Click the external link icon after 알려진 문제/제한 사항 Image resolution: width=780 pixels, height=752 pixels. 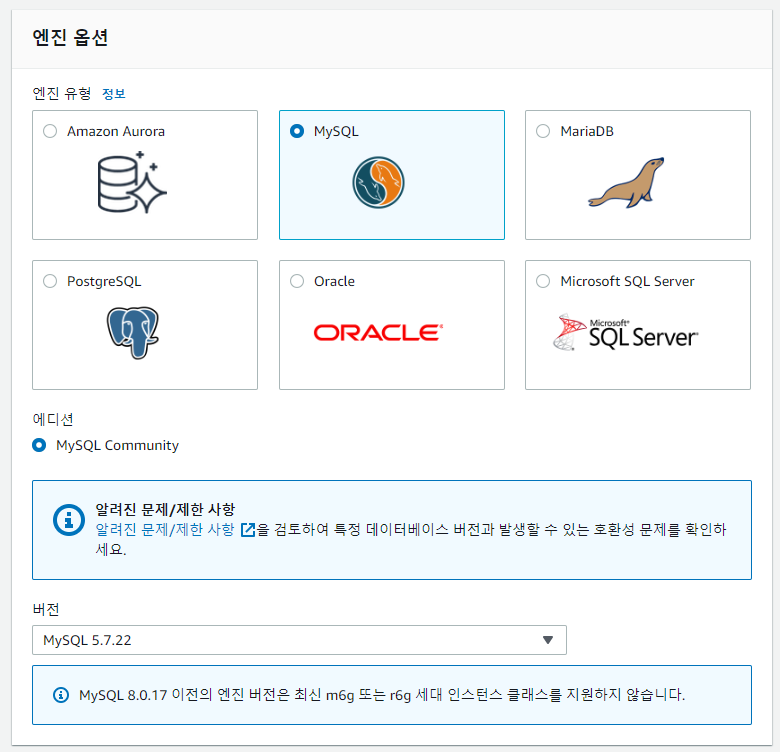248,530
